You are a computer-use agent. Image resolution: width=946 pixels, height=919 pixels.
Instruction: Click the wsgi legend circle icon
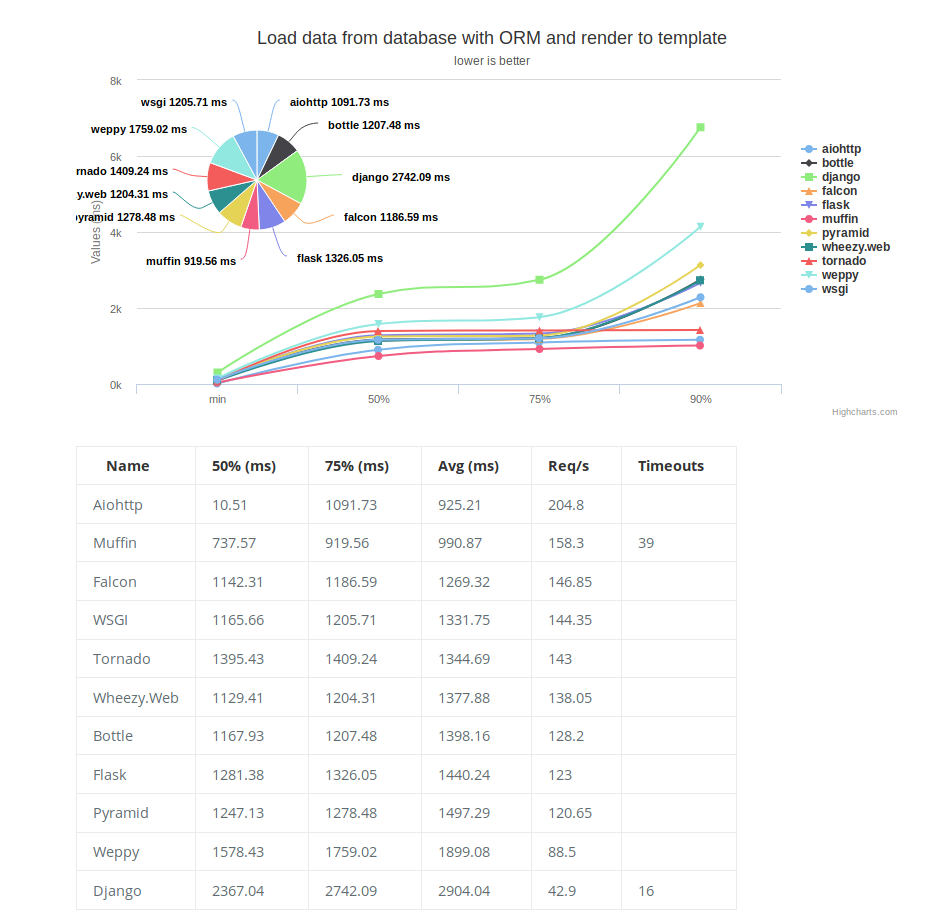coord(808,289)
